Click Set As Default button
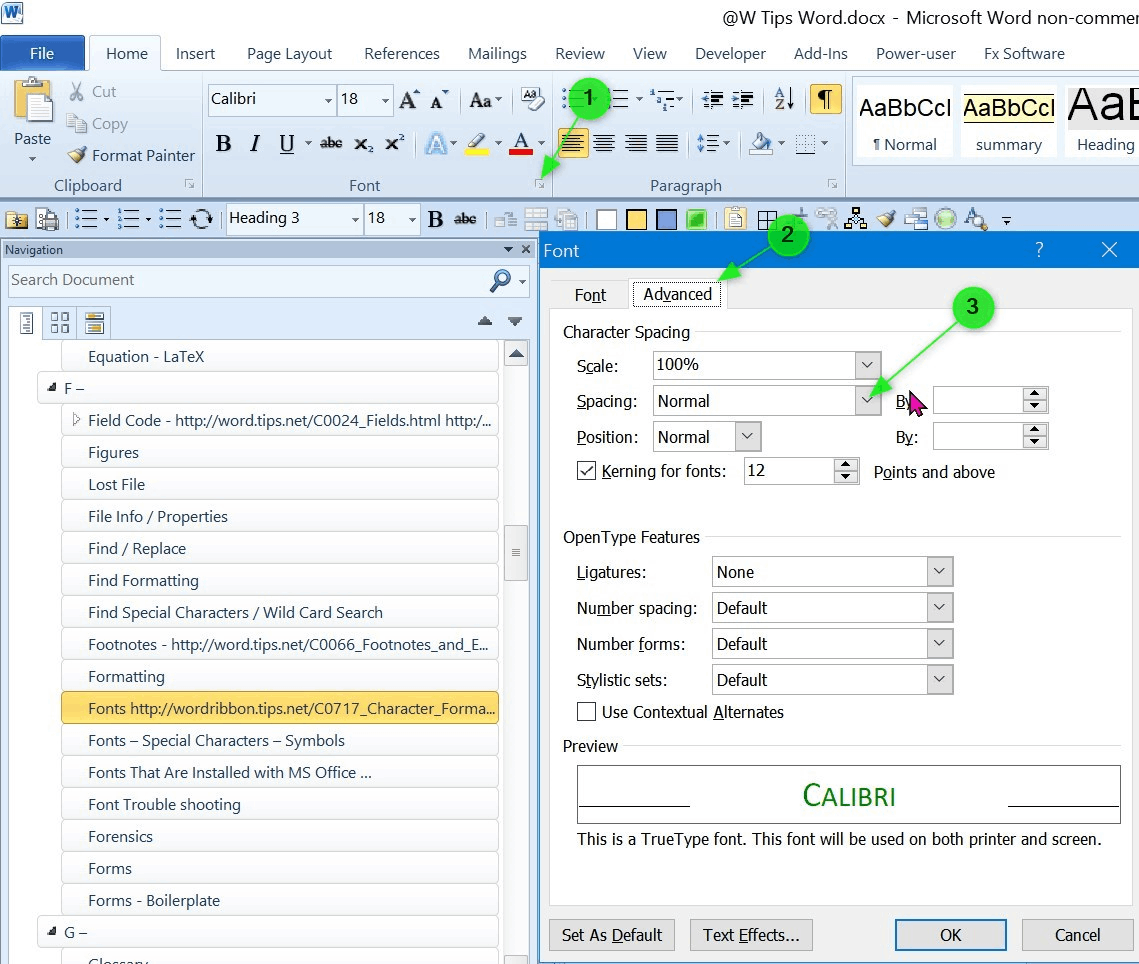1139x964 pixels. 612,935
